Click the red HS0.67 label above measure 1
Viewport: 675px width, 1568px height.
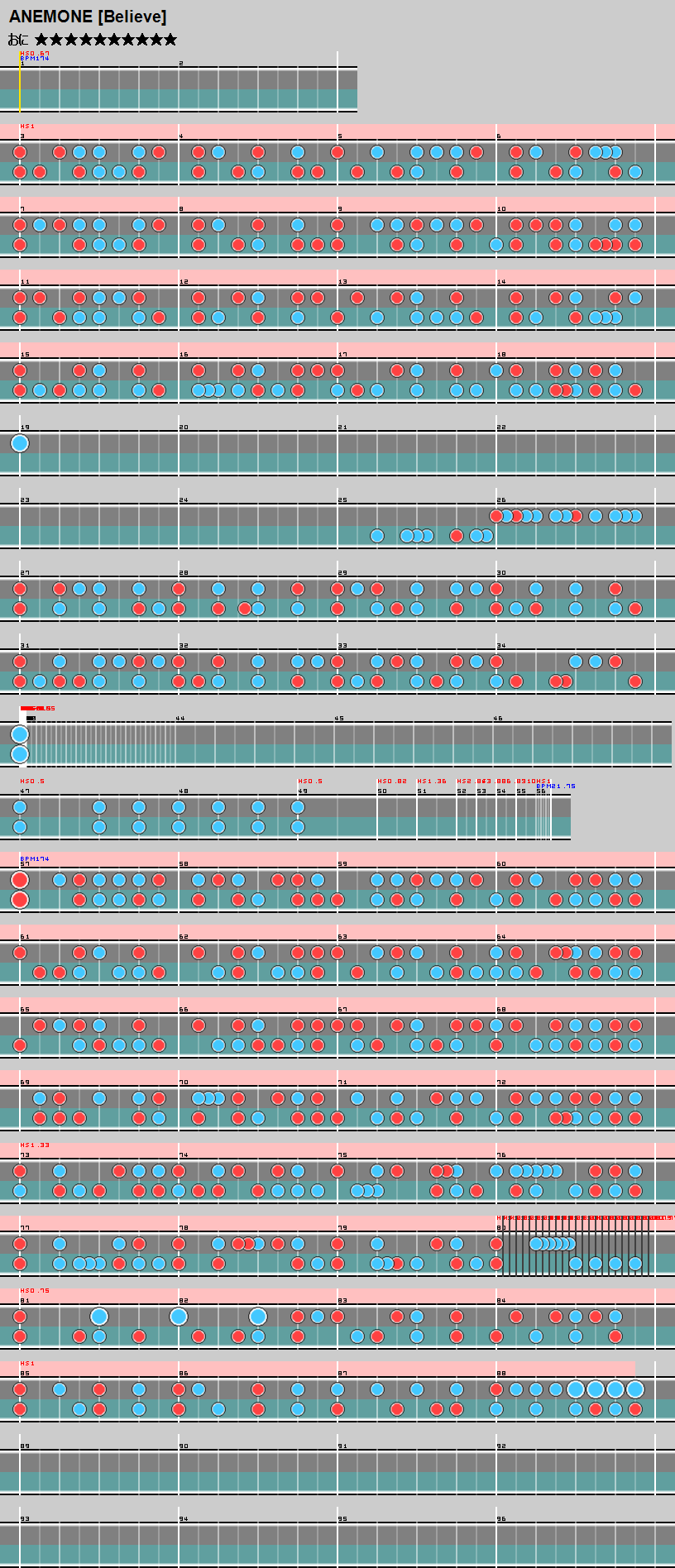[x=35, y=54]
